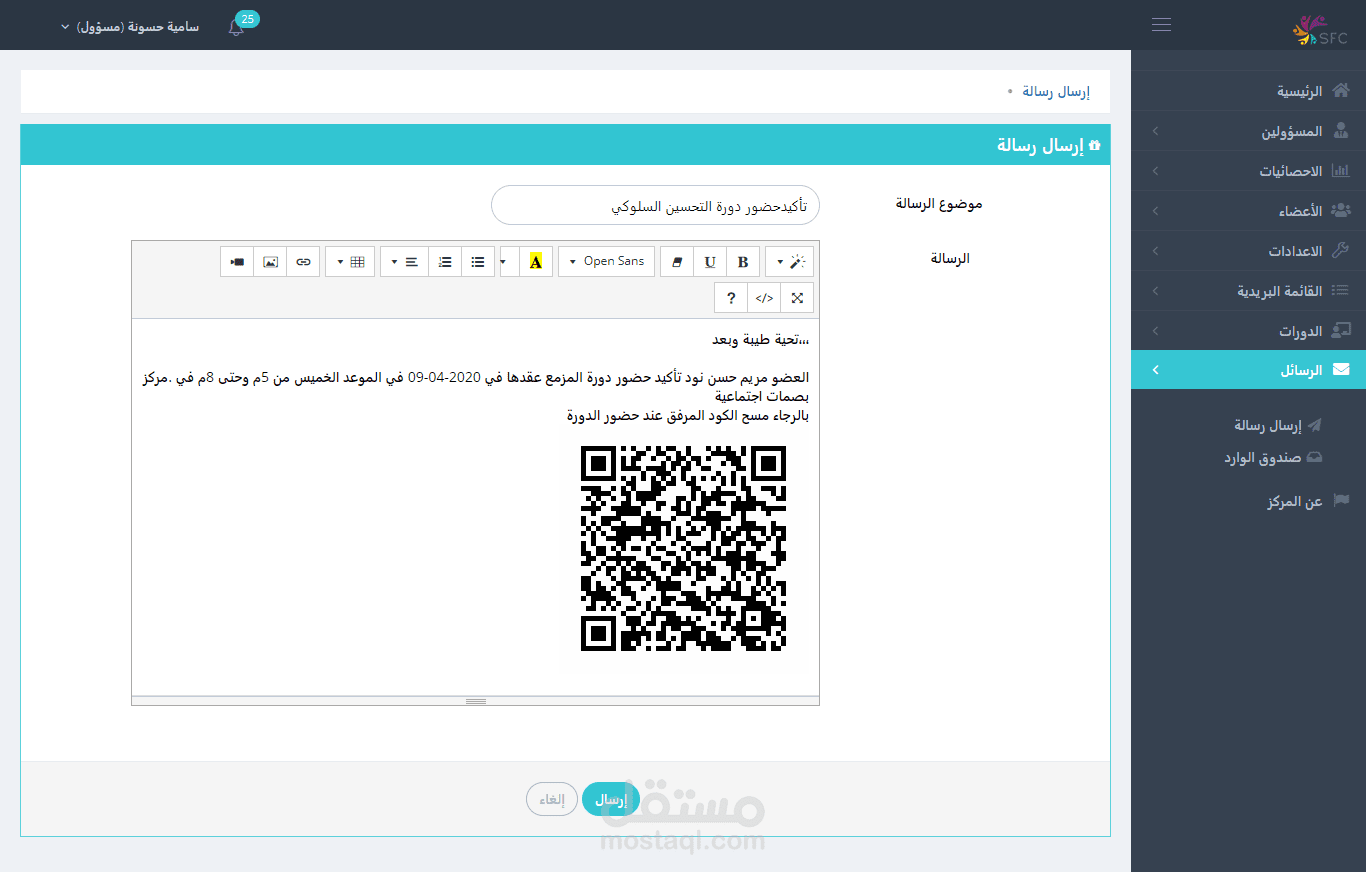Toggle the sidebar hamburger menu
The image size is (1366, 872).
click(x=1161, y=25)
